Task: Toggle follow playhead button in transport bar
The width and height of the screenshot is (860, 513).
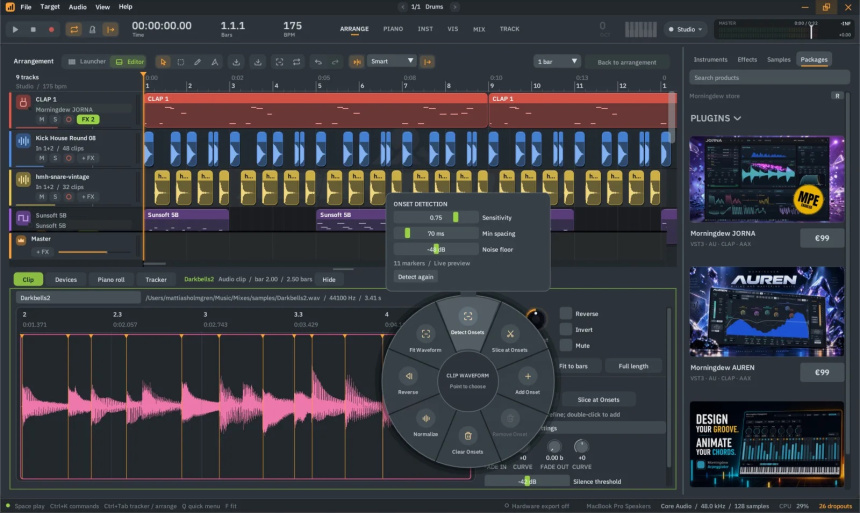Action: [110, 30]
